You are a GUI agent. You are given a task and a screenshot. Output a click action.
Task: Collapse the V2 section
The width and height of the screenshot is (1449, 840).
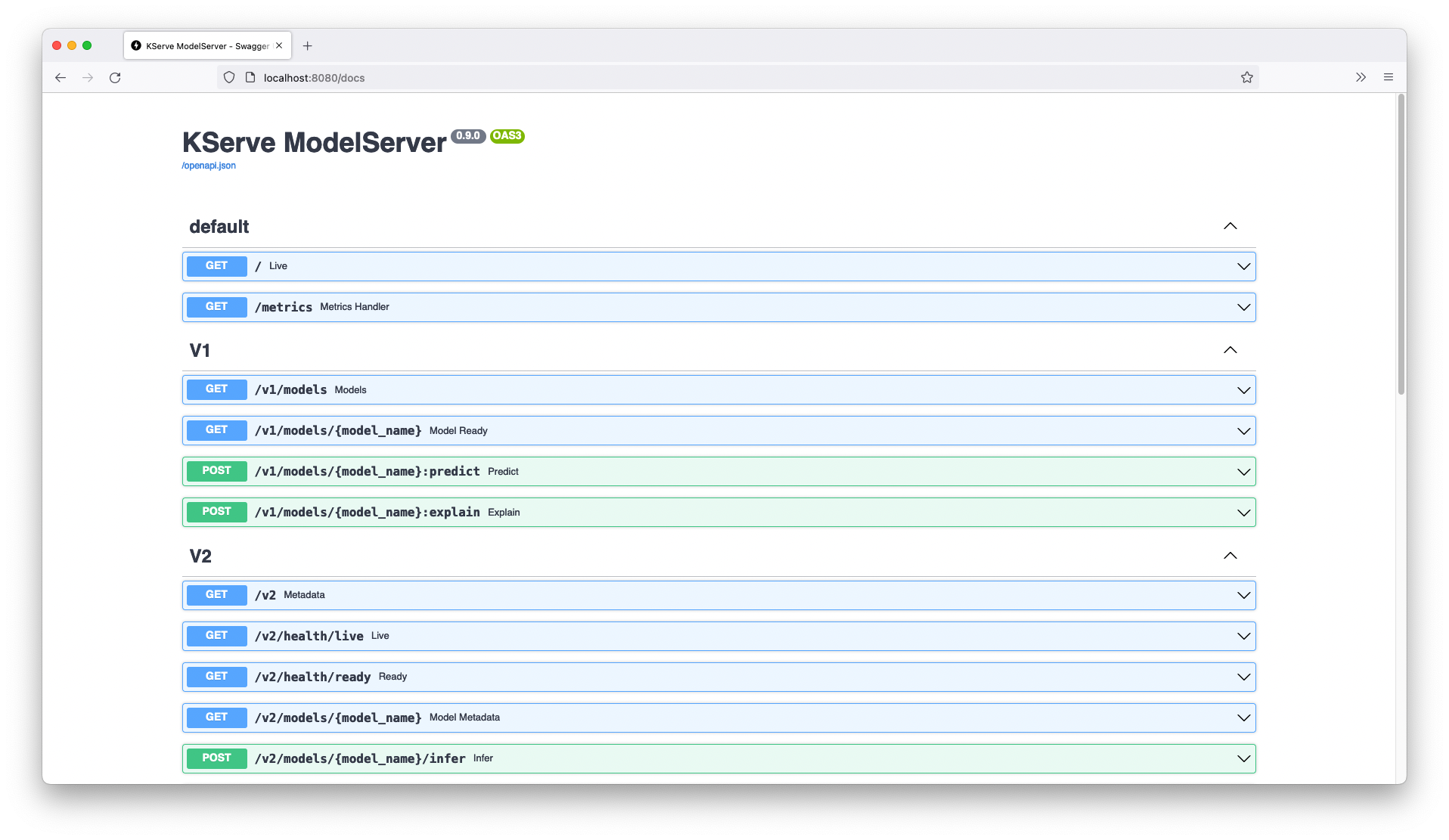[1230, 556]
